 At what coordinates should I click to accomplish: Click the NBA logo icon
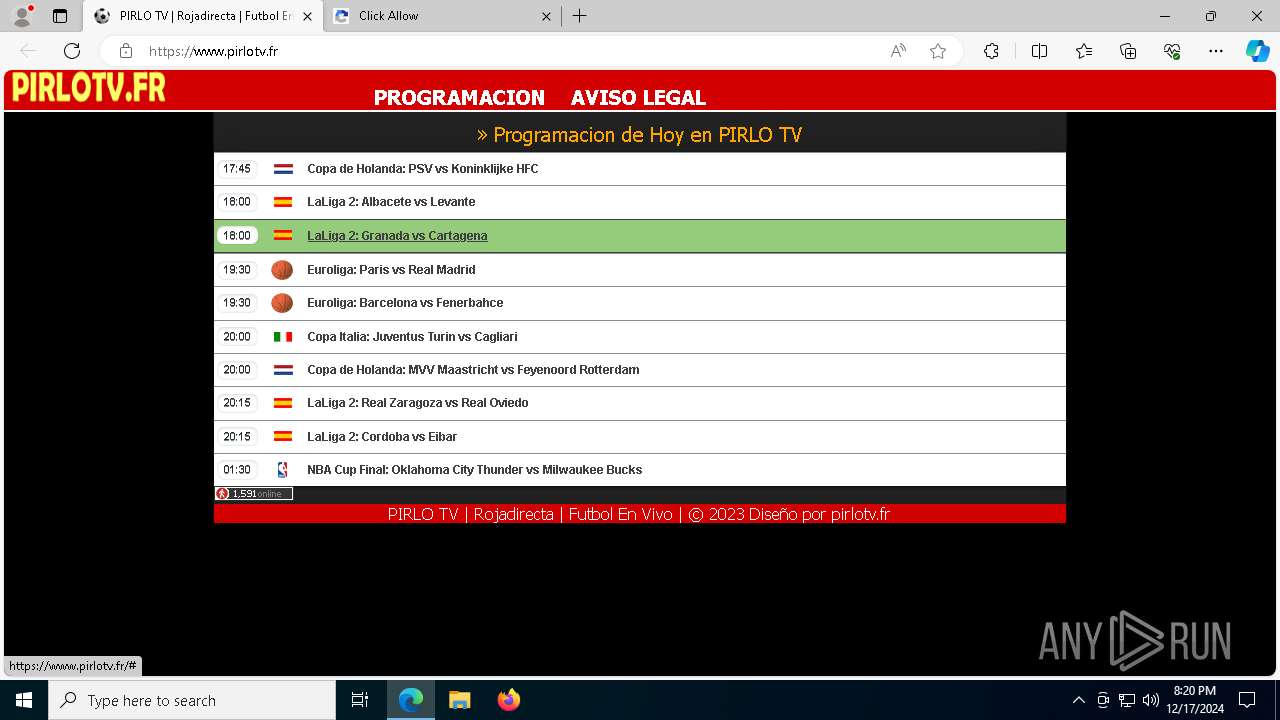point(282,470)
